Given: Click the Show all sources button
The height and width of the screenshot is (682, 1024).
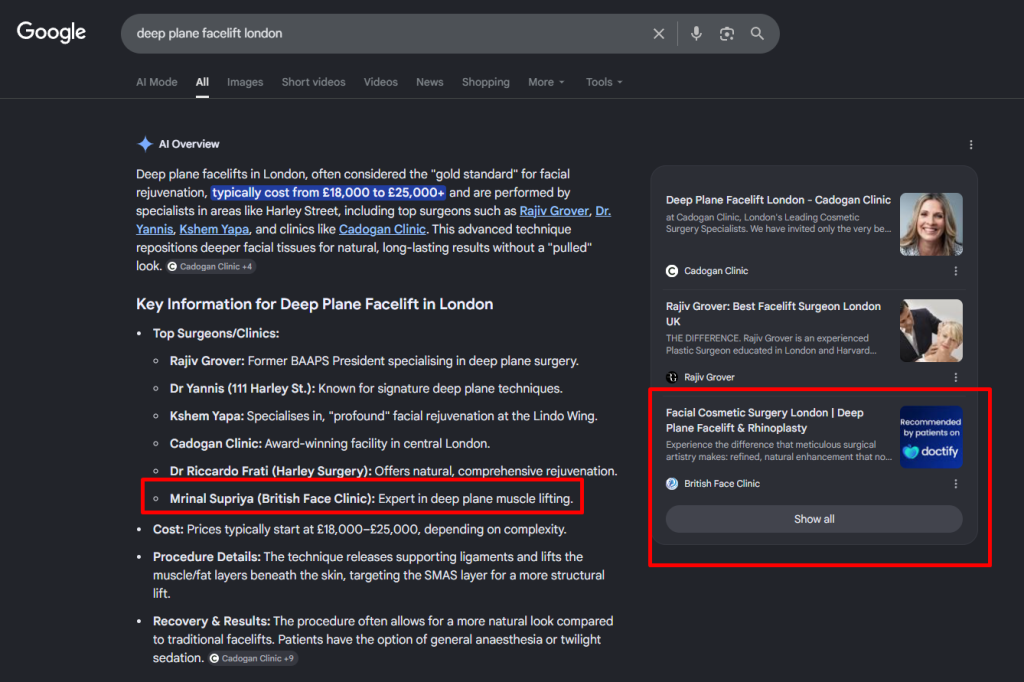Looking at the screenshot, I should click(x=814, y=519).
